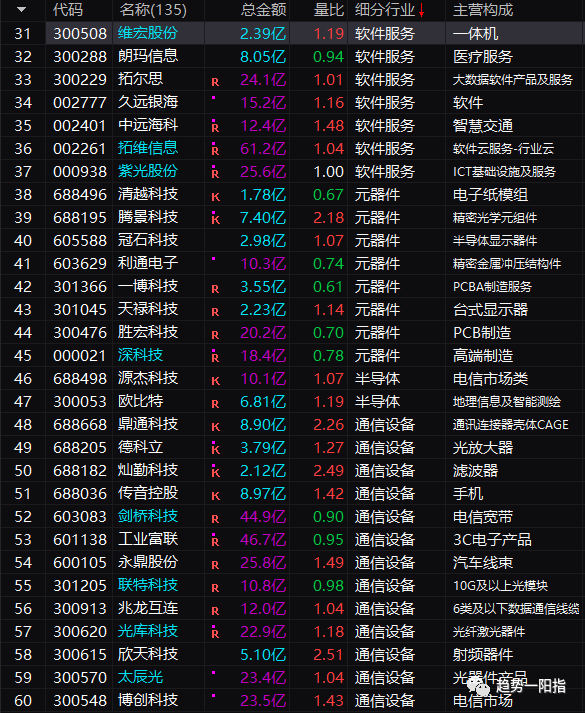Viewport: 585px width, 713px height.
Task: Click main business 汽车线束
Action: tap(483, 563)
